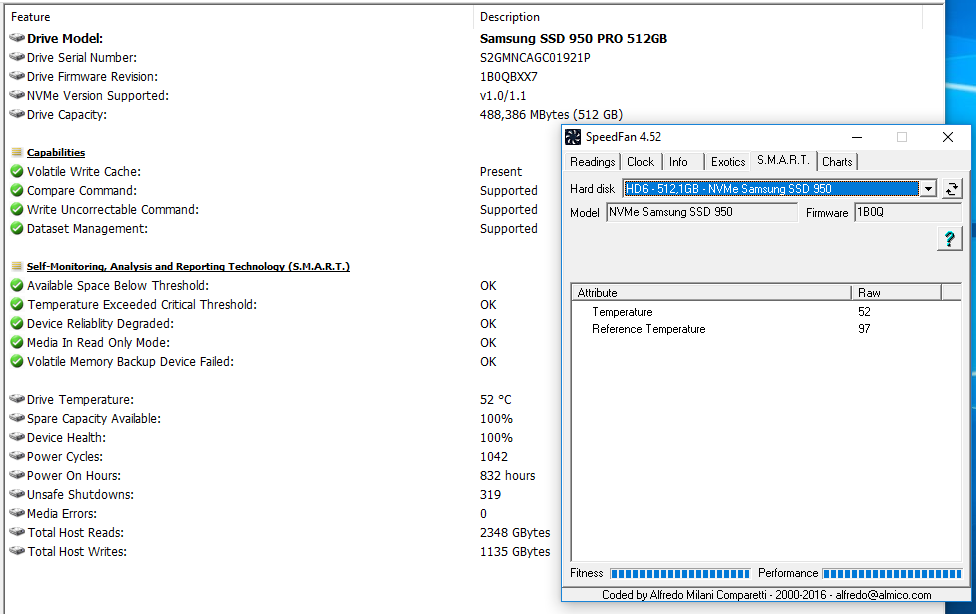Click the drive icon next to Drive Model

point(17,38)
